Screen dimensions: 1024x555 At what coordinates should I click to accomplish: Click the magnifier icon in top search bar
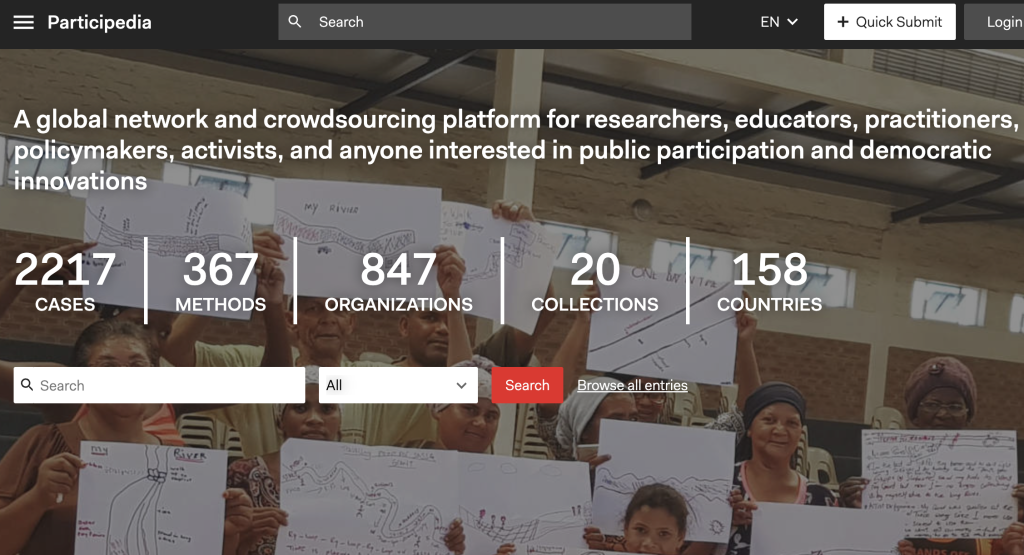(295, 22)
